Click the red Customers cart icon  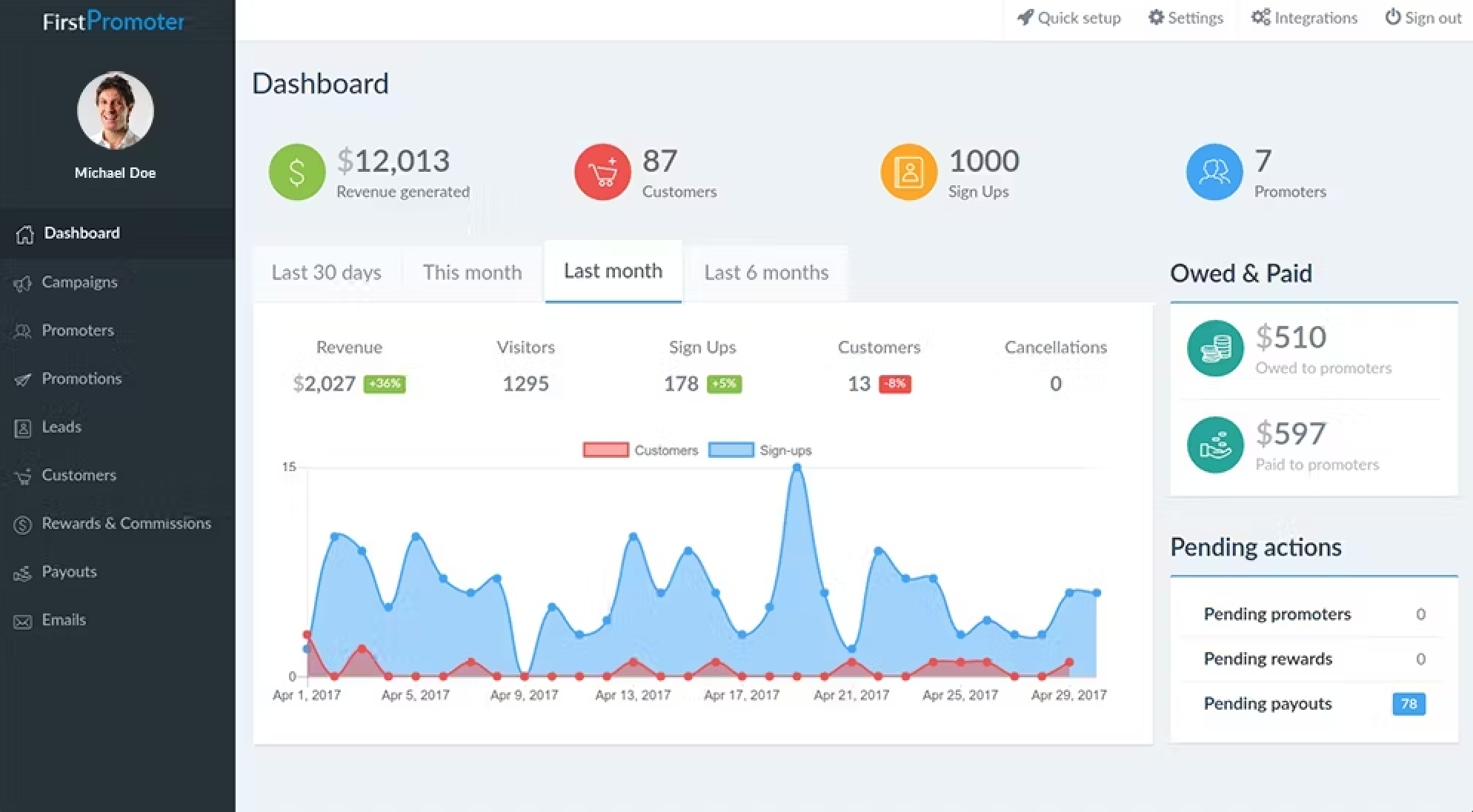point(602,172)
